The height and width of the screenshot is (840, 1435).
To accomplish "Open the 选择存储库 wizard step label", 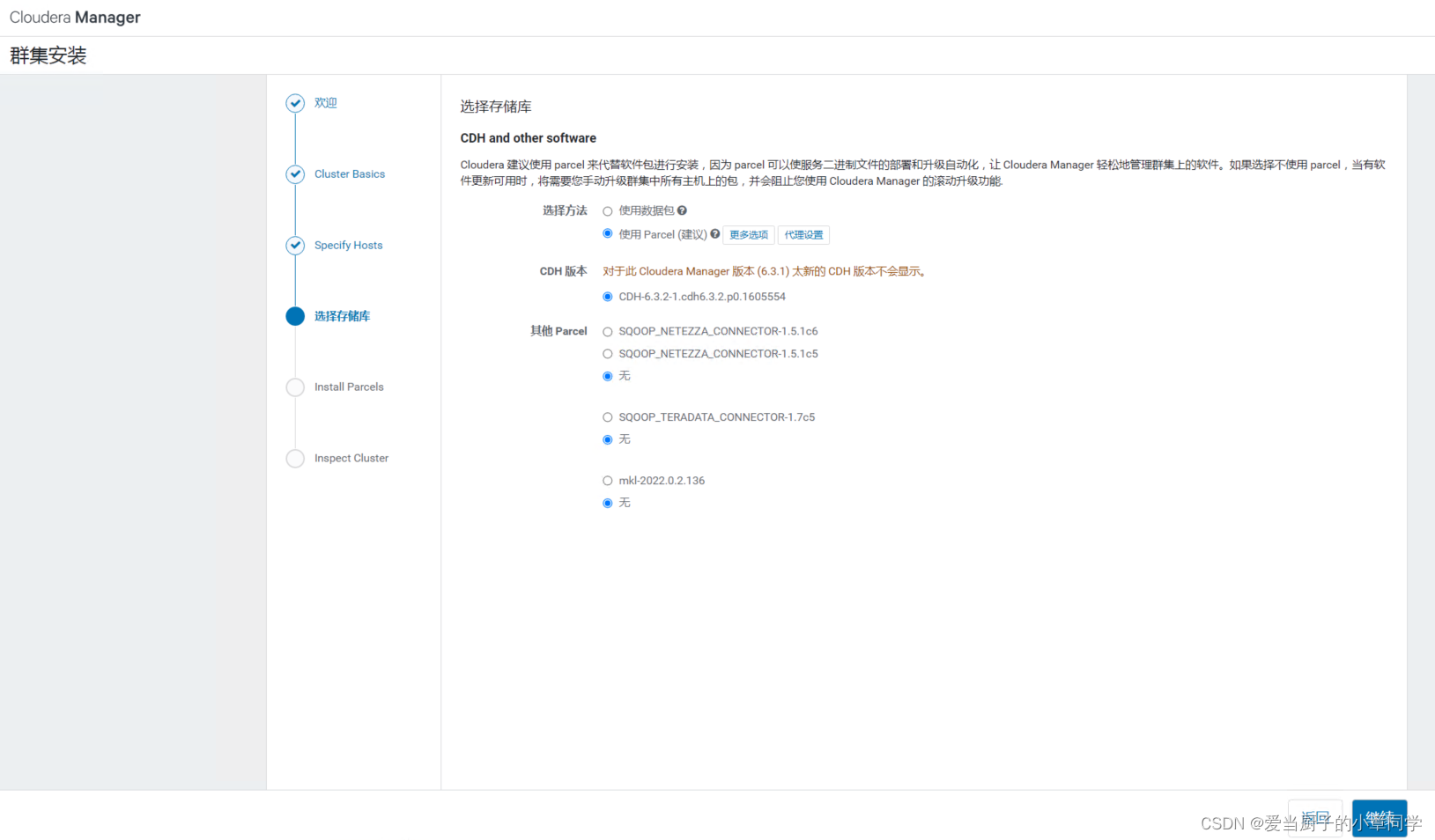I will 342,316.
